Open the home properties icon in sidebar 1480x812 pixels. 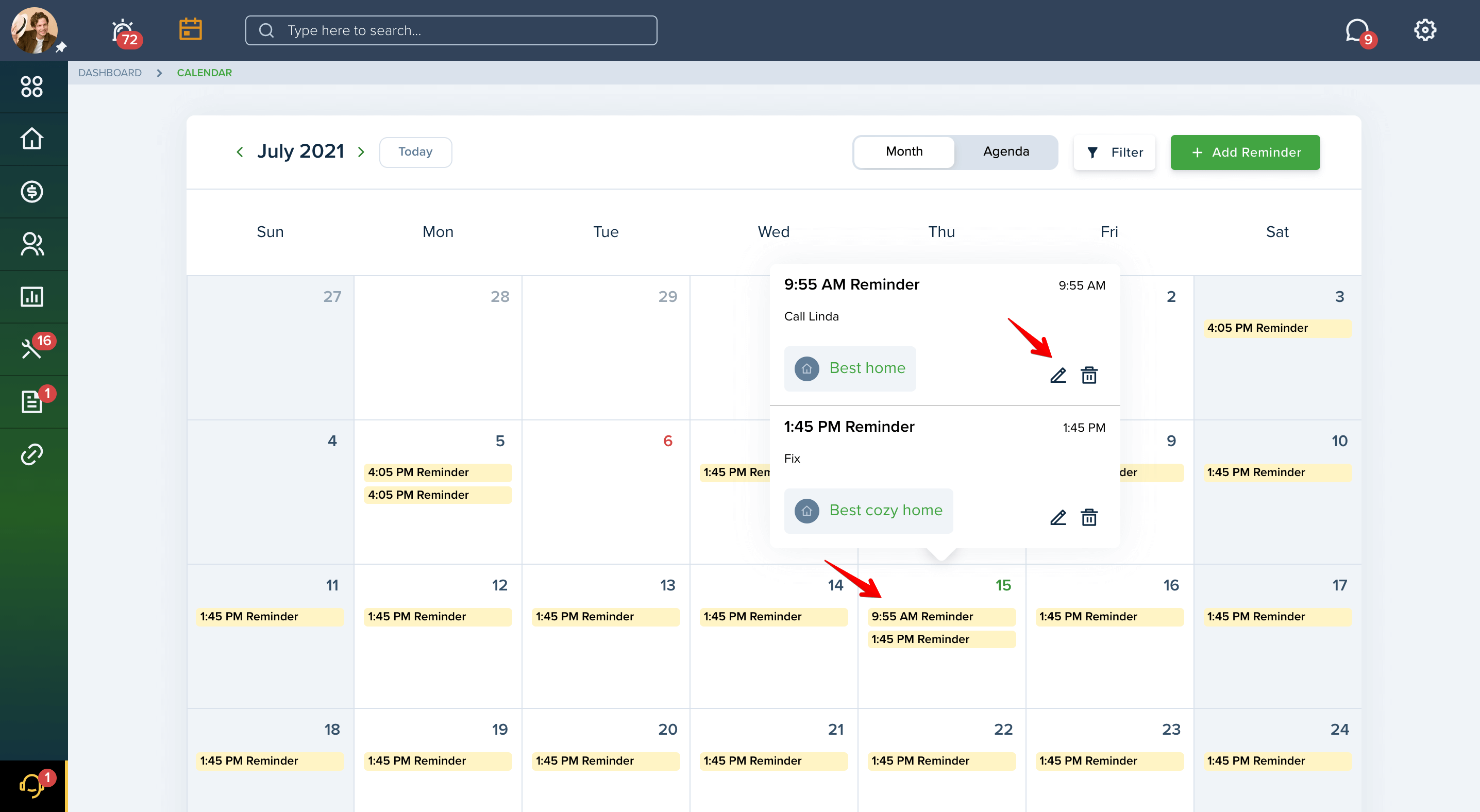coord(31,139)
